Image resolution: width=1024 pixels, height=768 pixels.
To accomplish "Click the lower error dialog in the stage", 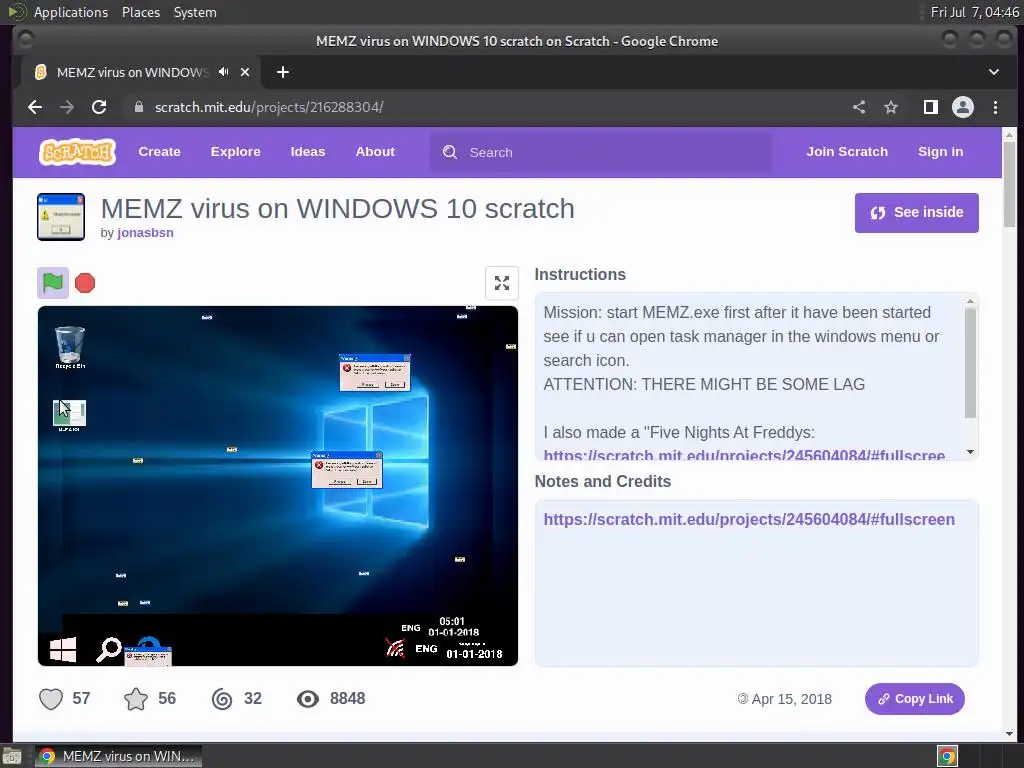I will coord(347,470).
